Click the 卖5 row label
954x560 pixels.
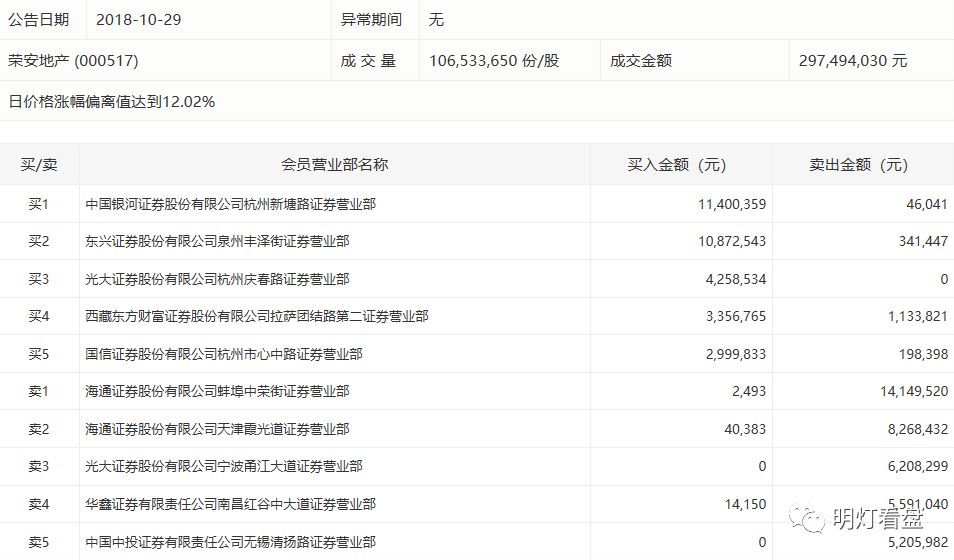click(x=38, y=542)
